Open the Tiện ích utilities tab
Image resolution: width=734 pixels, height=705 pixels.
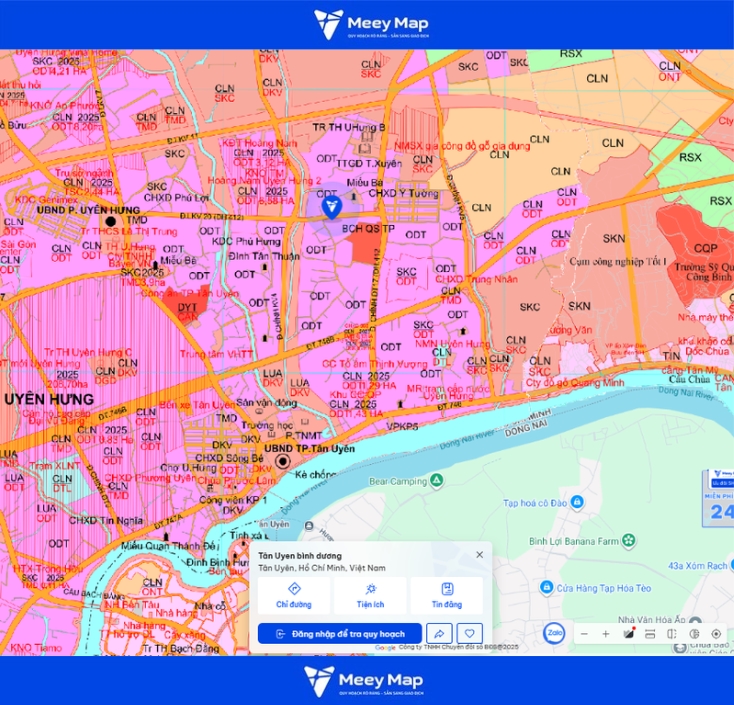[x=370, y=595]
